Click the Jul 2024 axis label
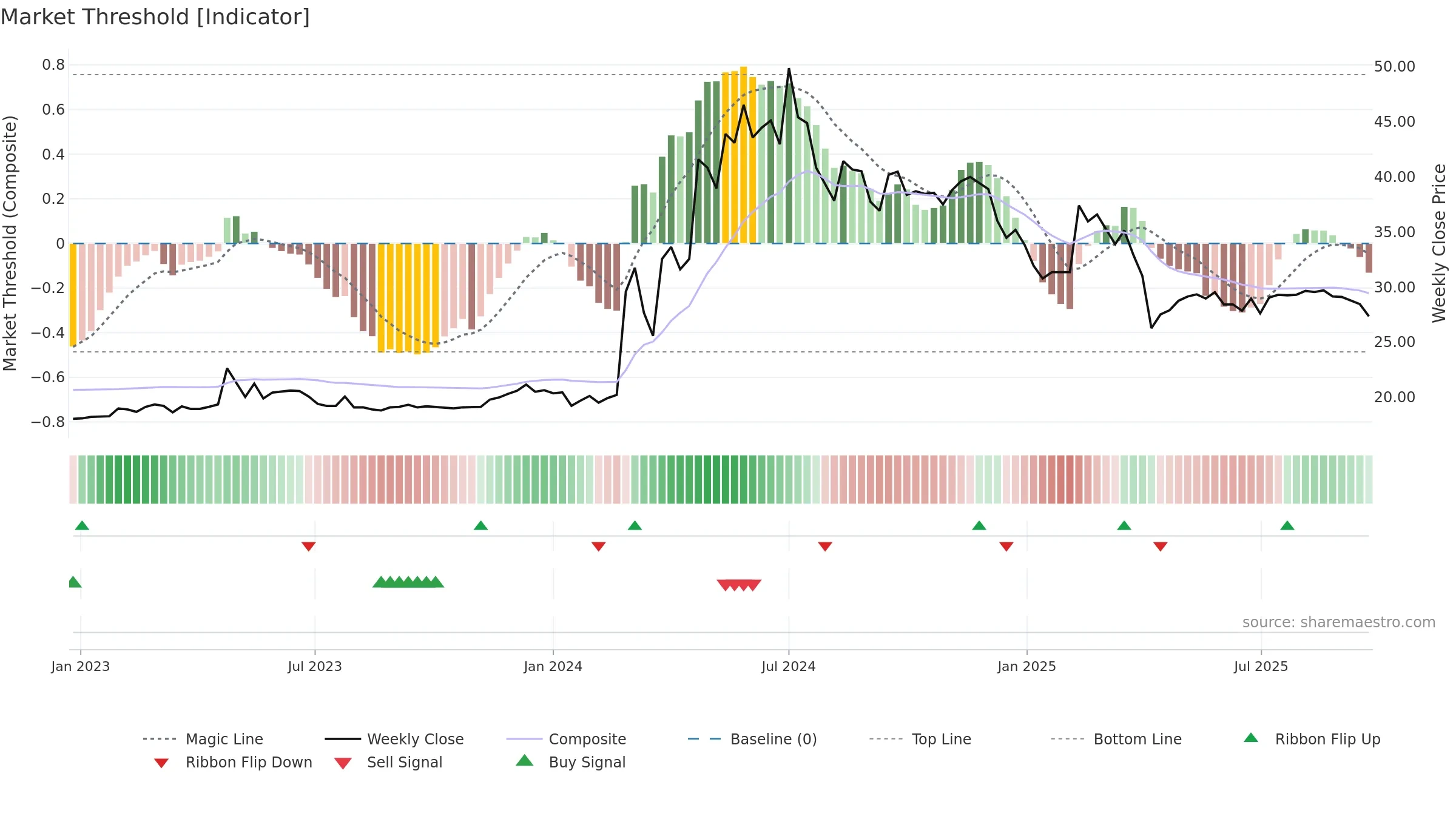The image size is (1456, 819). (789, 666)
